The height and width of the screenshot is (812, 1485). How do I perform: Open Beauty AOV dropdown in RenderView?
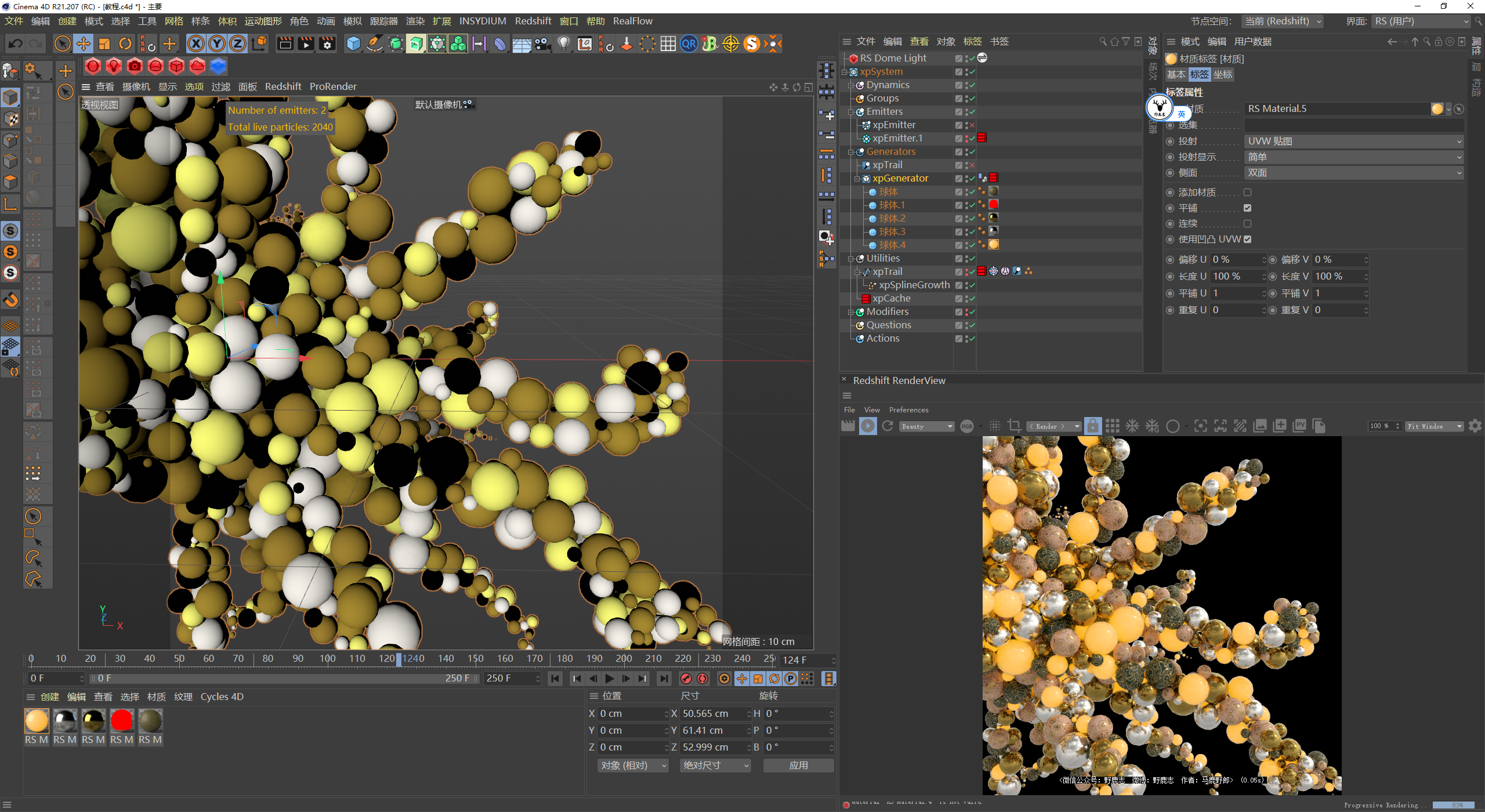coord(927,426)
